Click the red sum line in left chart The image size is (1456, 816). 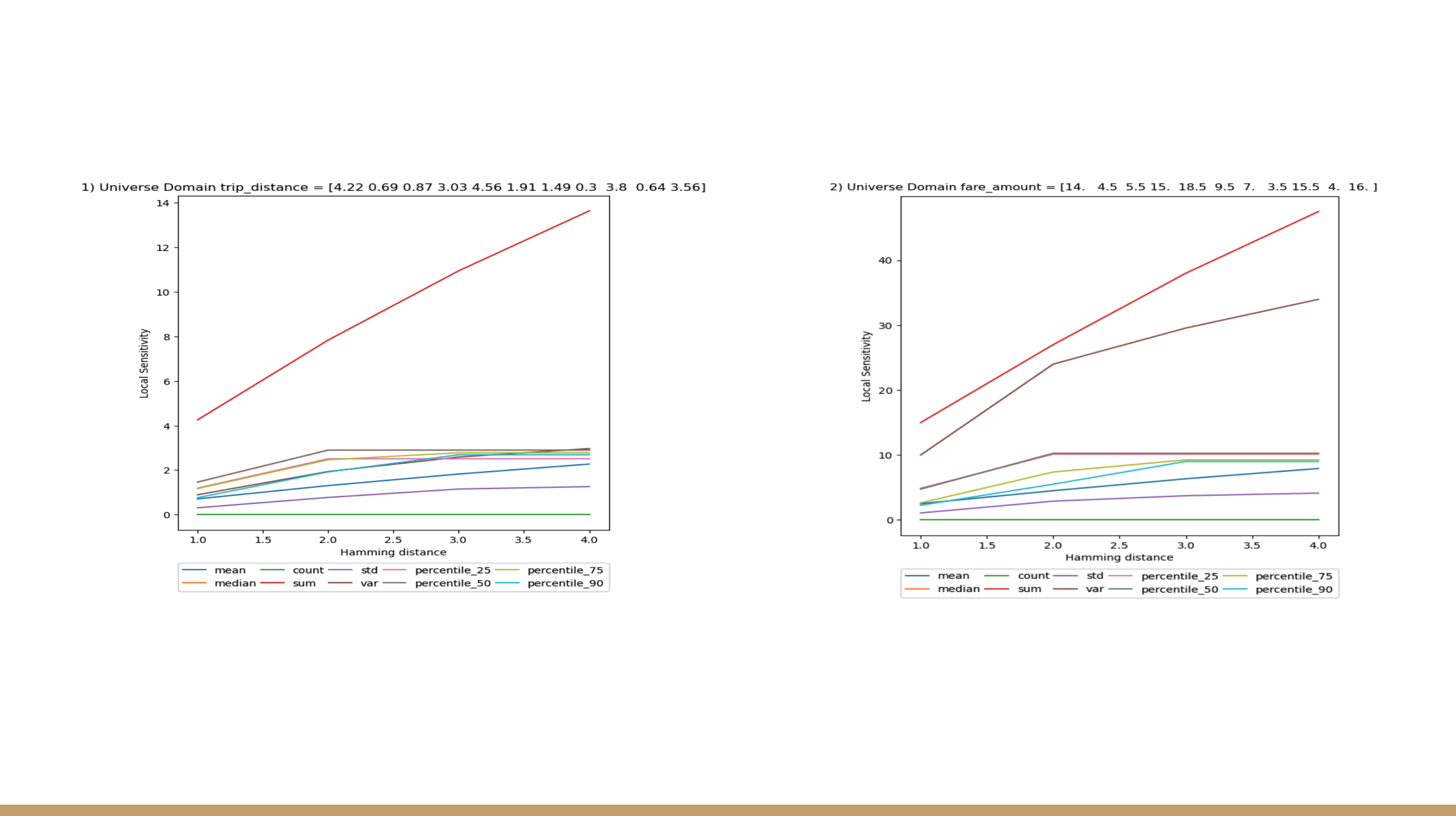click(393, 306)
